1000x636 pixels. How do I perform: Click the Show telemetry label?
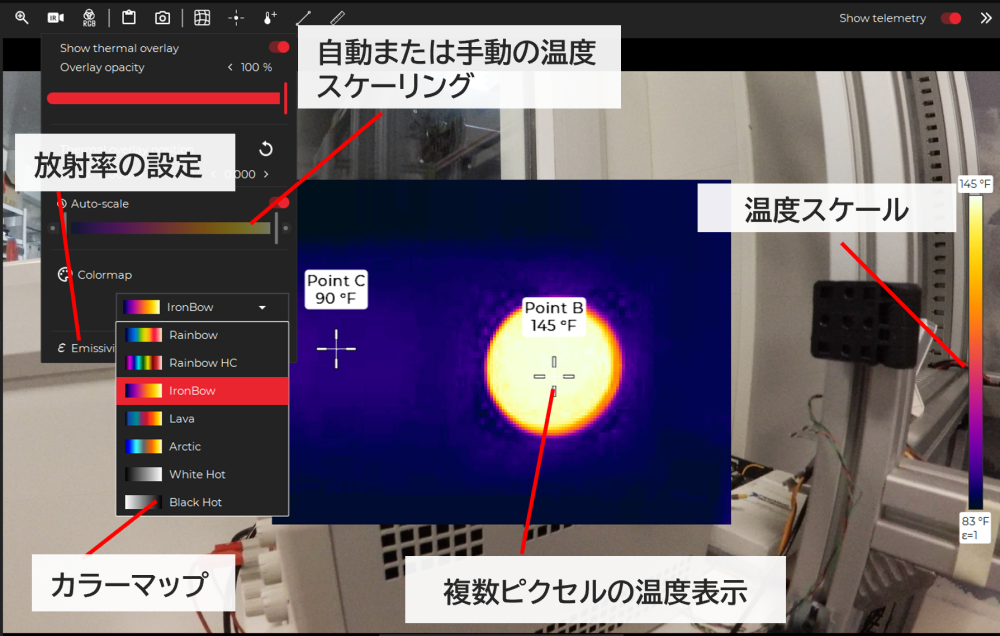point(882,18)
